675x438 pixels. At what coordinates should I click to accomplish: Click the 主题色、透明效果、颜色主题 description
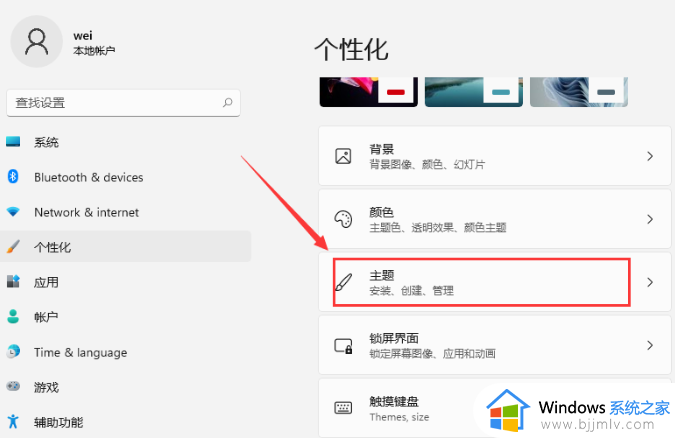point(438,227)
